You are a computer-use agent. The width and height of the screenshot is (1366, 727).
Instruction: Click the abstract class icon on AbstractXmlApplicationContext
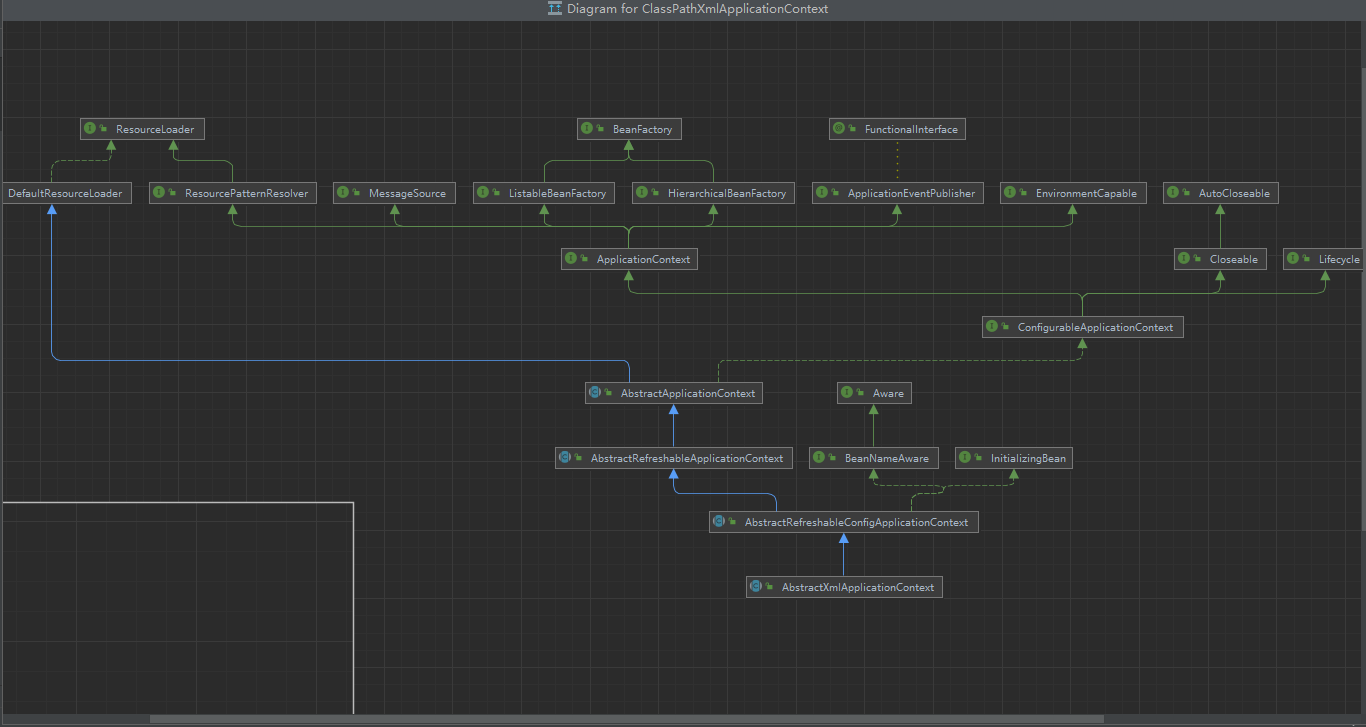(x=756, y=587)
